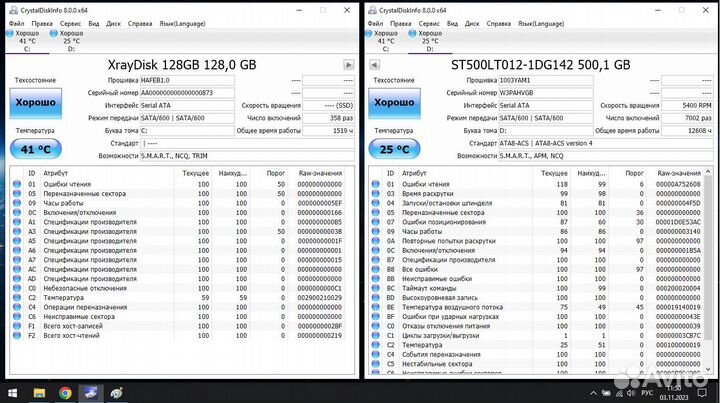Screen dimensions: 720x403
Task: Open Язык(Language) menu in left window
Action: [x=182, y=23]
